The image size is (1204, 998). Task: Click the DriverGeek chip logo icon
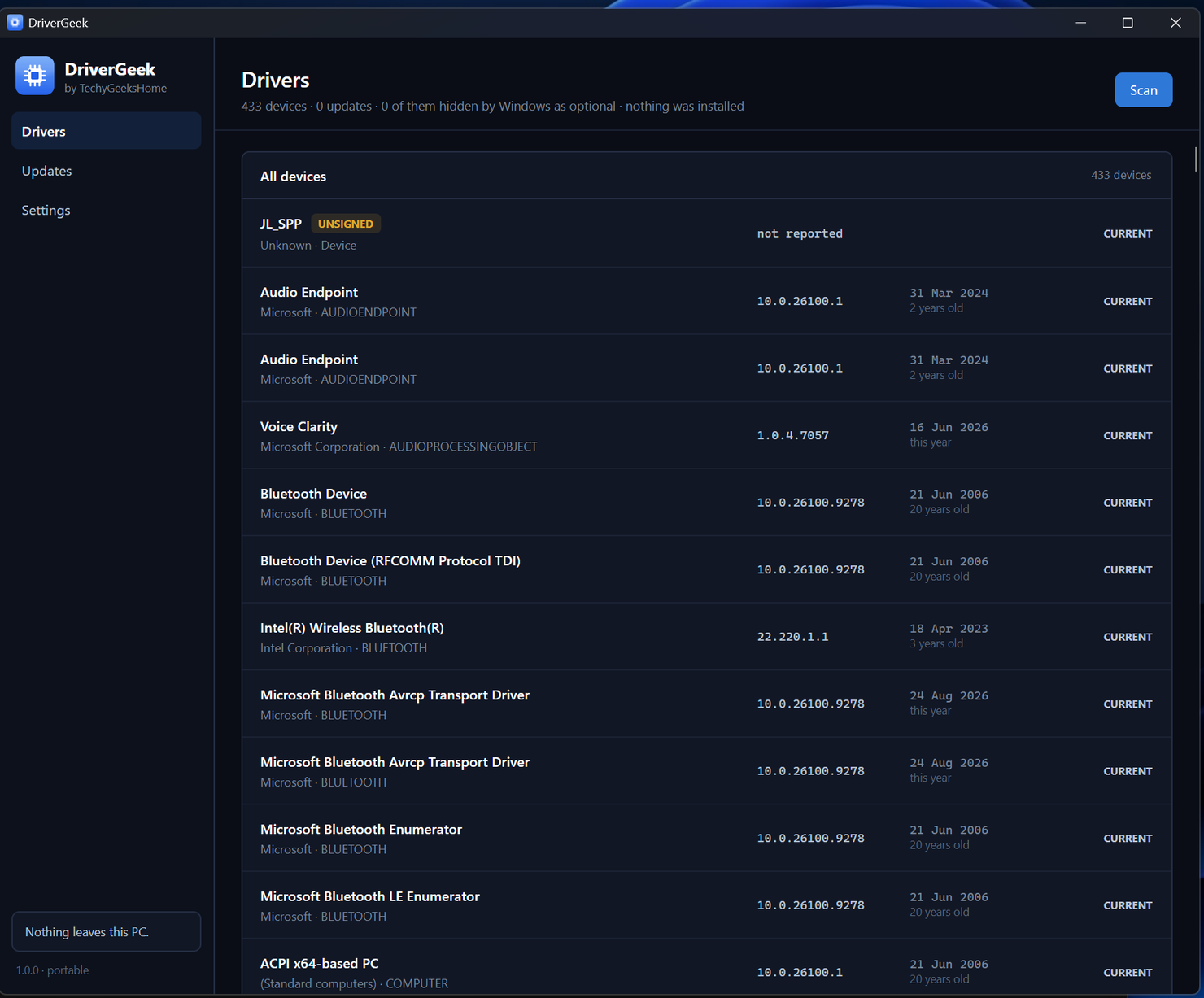click(35, 76)
